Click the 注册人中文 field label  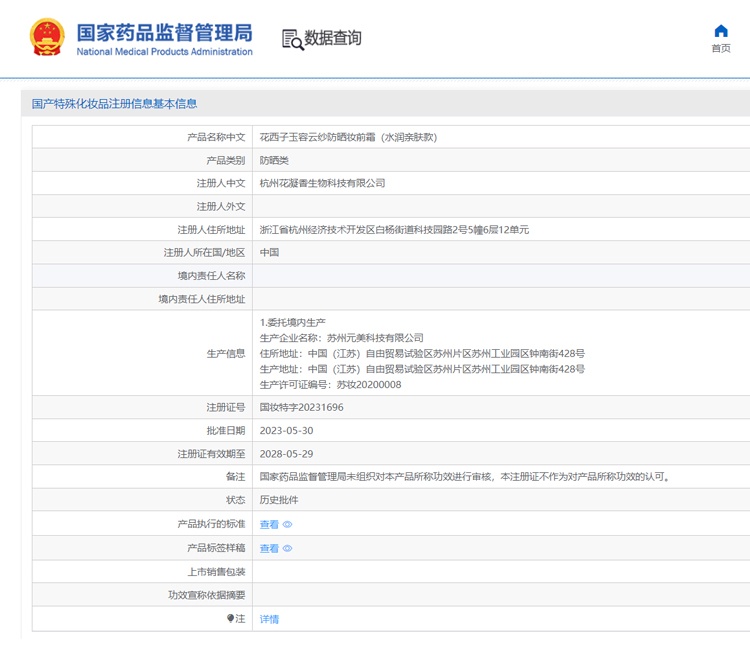pyautogui.click(x=221, y=183)
